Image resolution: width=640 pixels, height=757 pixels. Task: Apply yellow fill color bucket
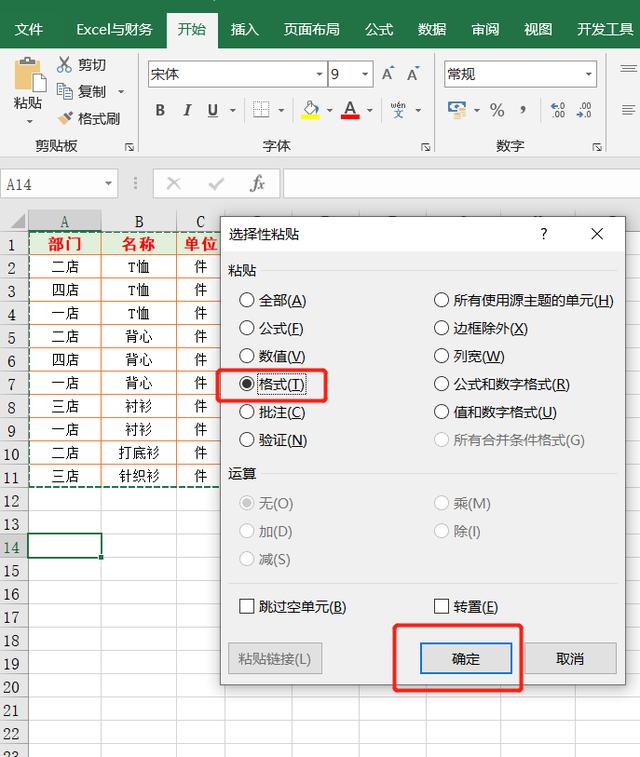coord(310,110)
